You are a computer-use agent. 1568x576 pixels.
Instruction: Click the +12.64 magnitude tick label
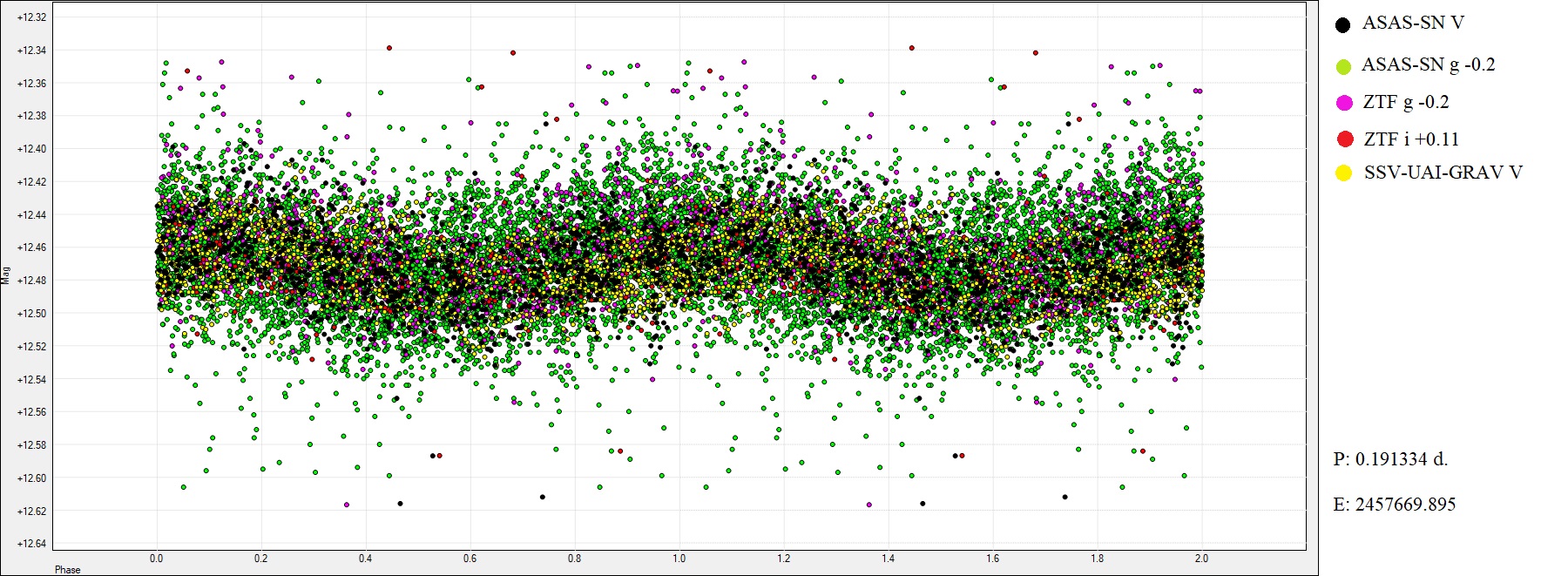31,544
